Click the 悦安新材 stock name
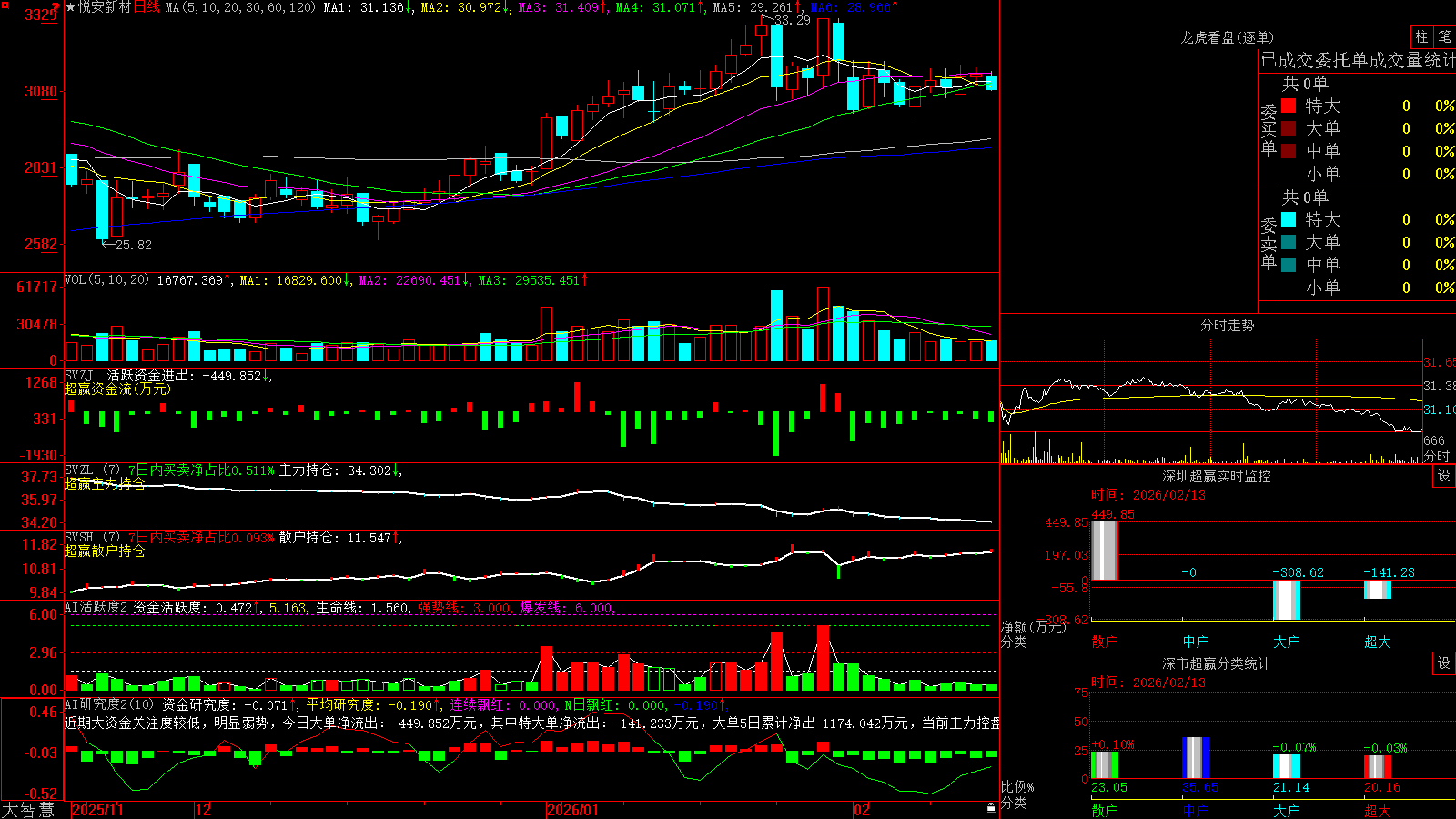 click(x=105, y=7)
